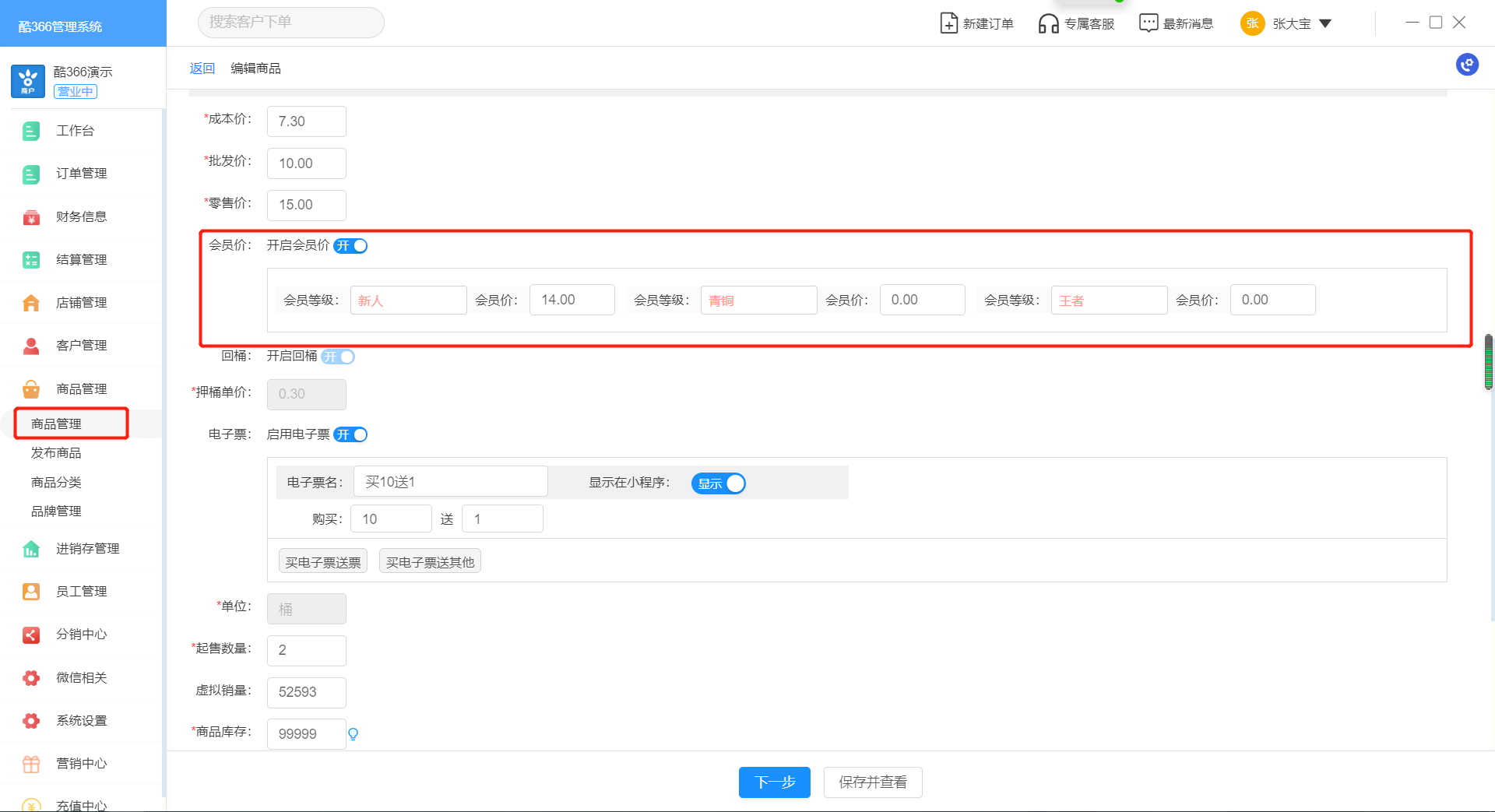
Task: Select 发布商品 in the sidebar submenu
Action: coord(56,453)
